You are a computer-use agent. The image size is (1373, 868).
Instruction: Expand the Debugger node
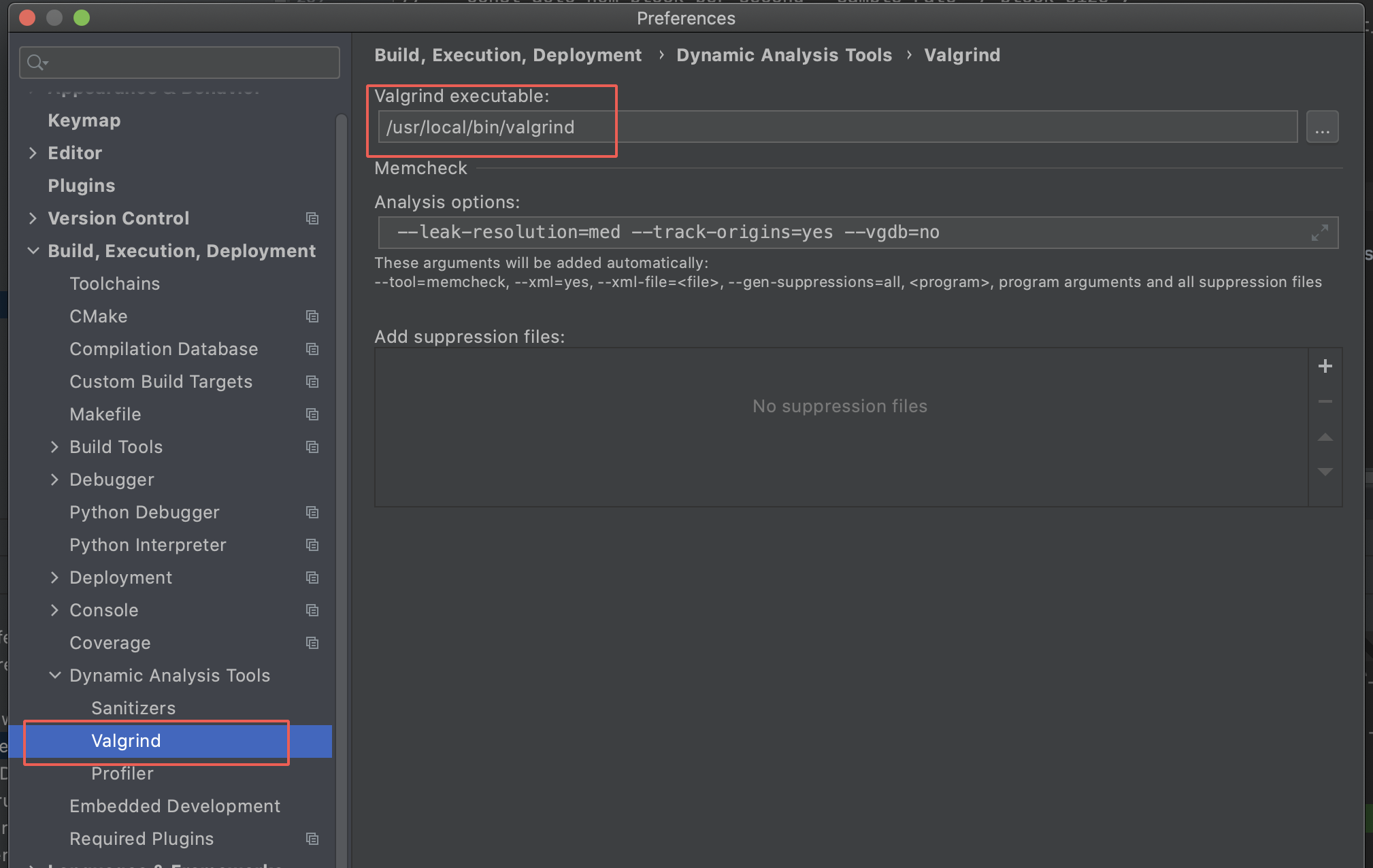tap(54, 480)
